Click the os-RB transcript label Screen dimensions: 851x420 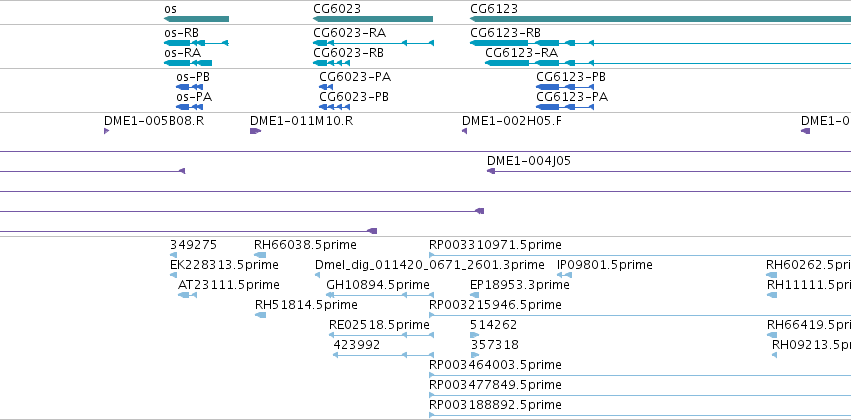(x=181, y=33)
